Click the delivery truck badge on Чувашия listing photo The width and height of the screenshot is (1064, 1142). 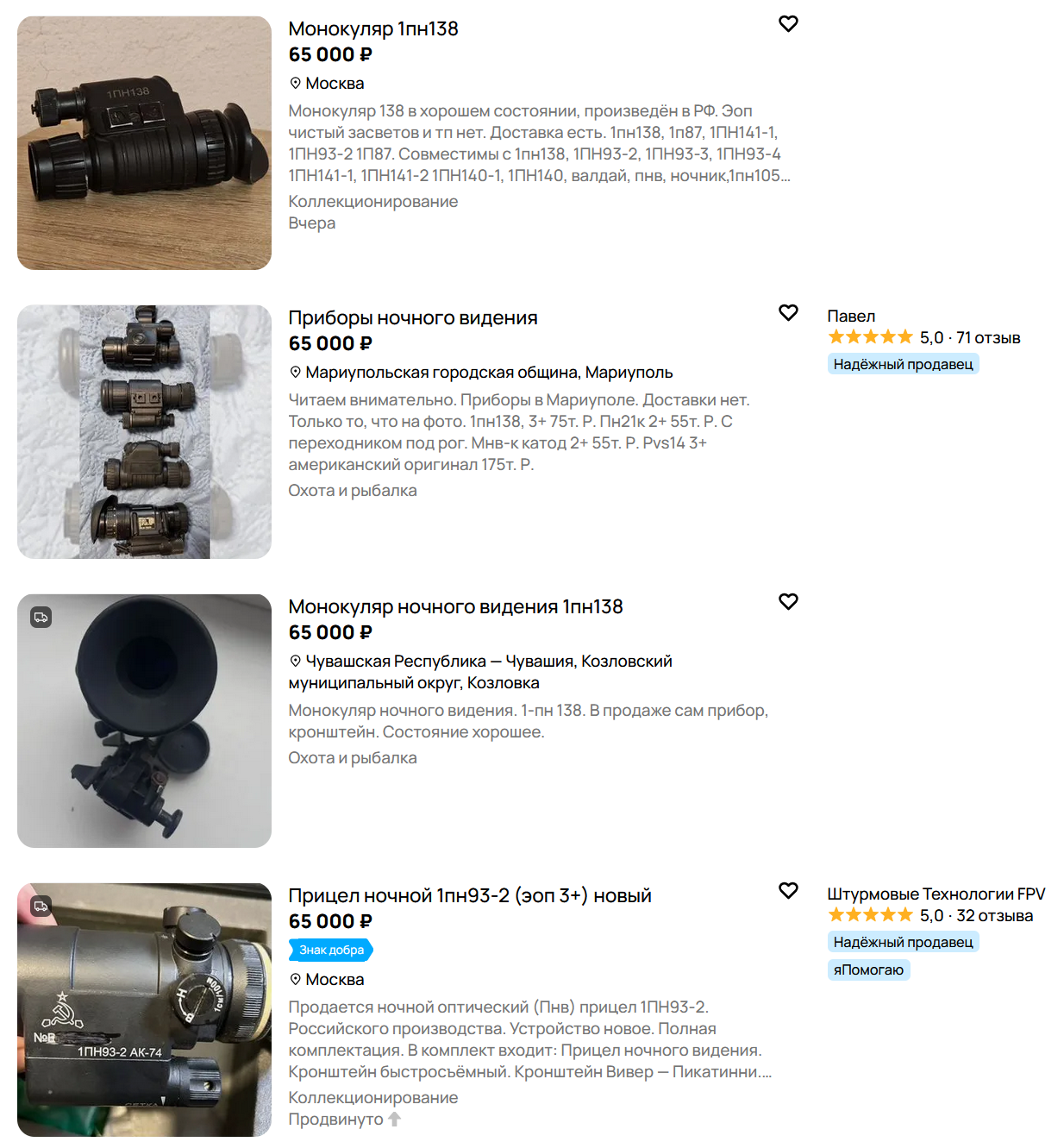click(x=41, y=618)
